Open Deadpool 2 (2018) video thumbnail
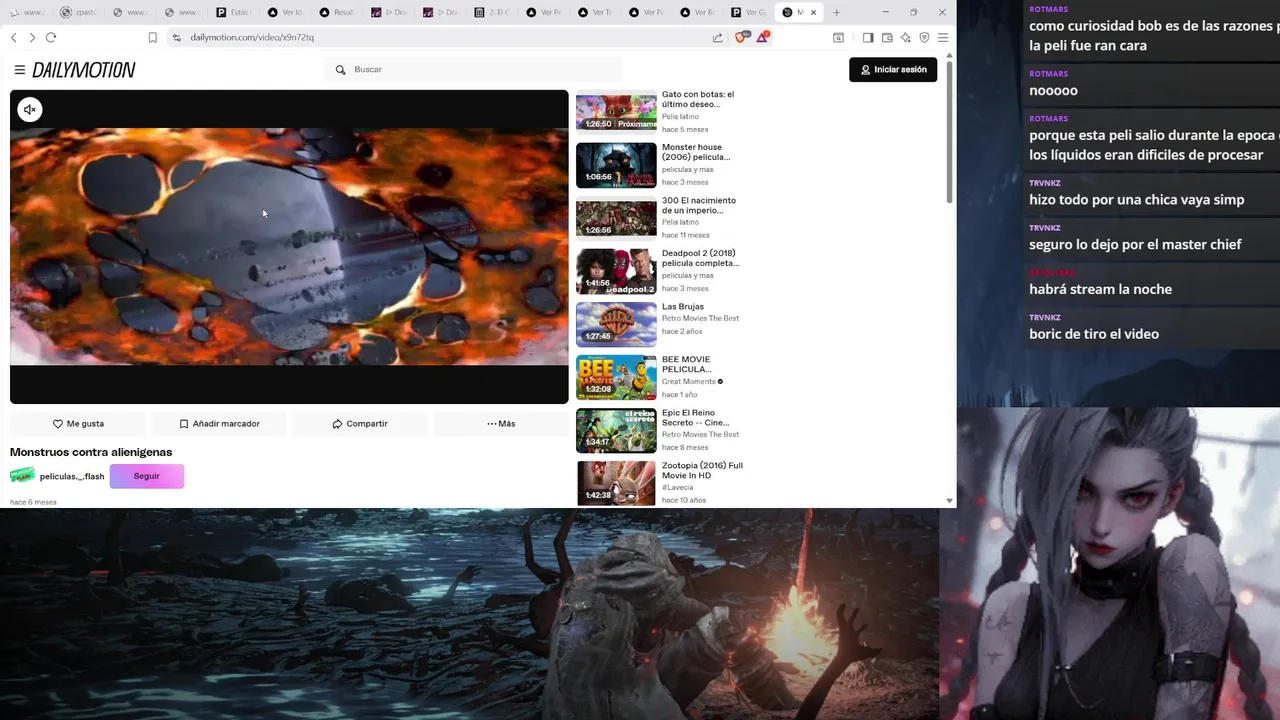1280x720 pixels. [616, 271]
